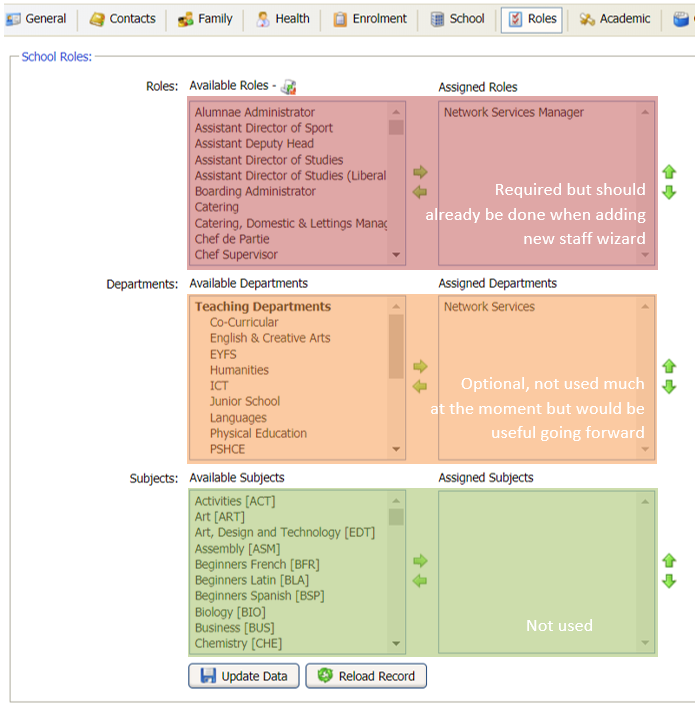The height and width of the screenshot is (711, 696).
Task: Assign selected department using right arrow
Action: 420,367
